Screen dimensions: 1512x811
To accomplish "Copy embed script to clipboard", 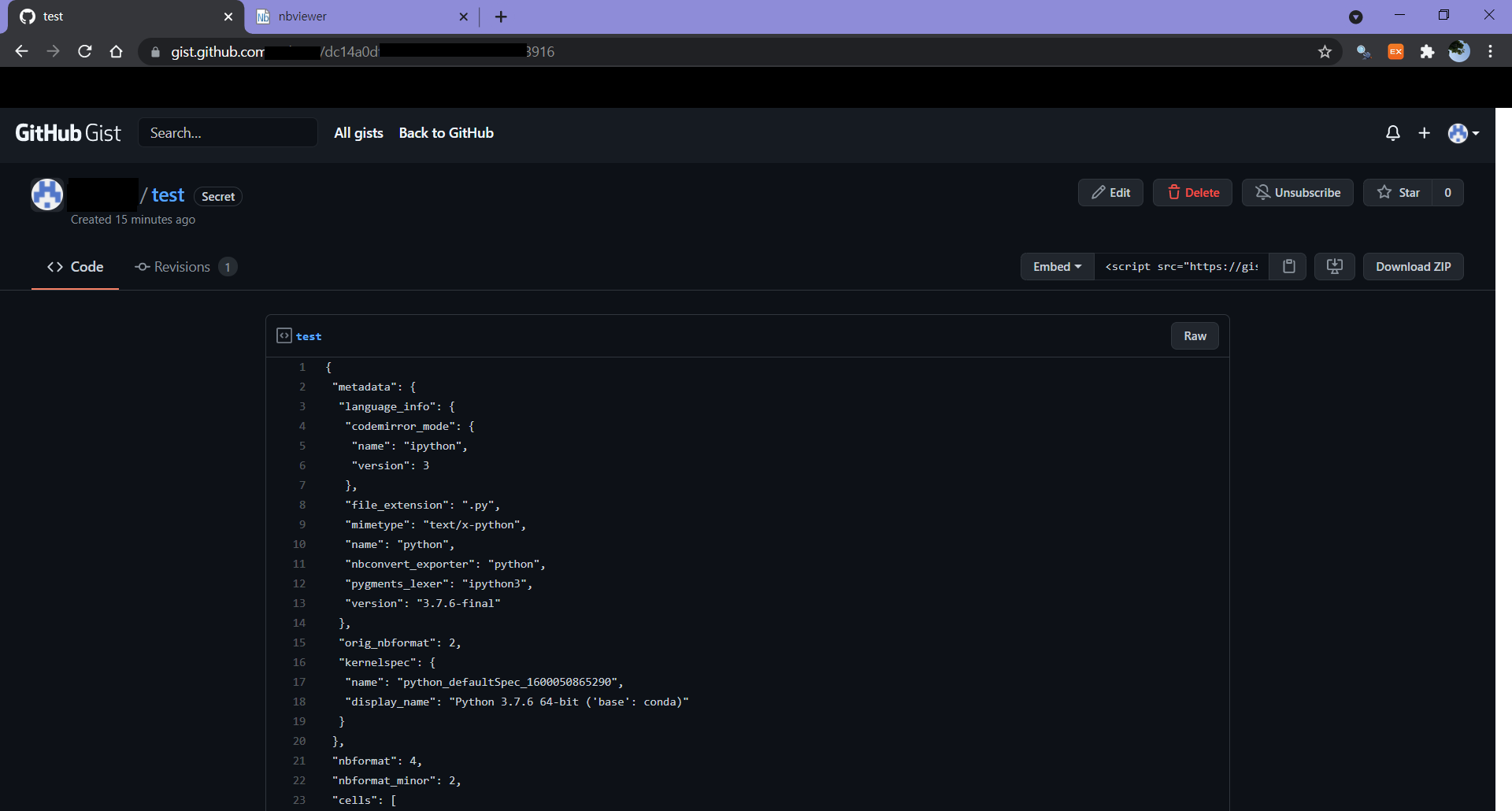I will tap(1288, 267).
